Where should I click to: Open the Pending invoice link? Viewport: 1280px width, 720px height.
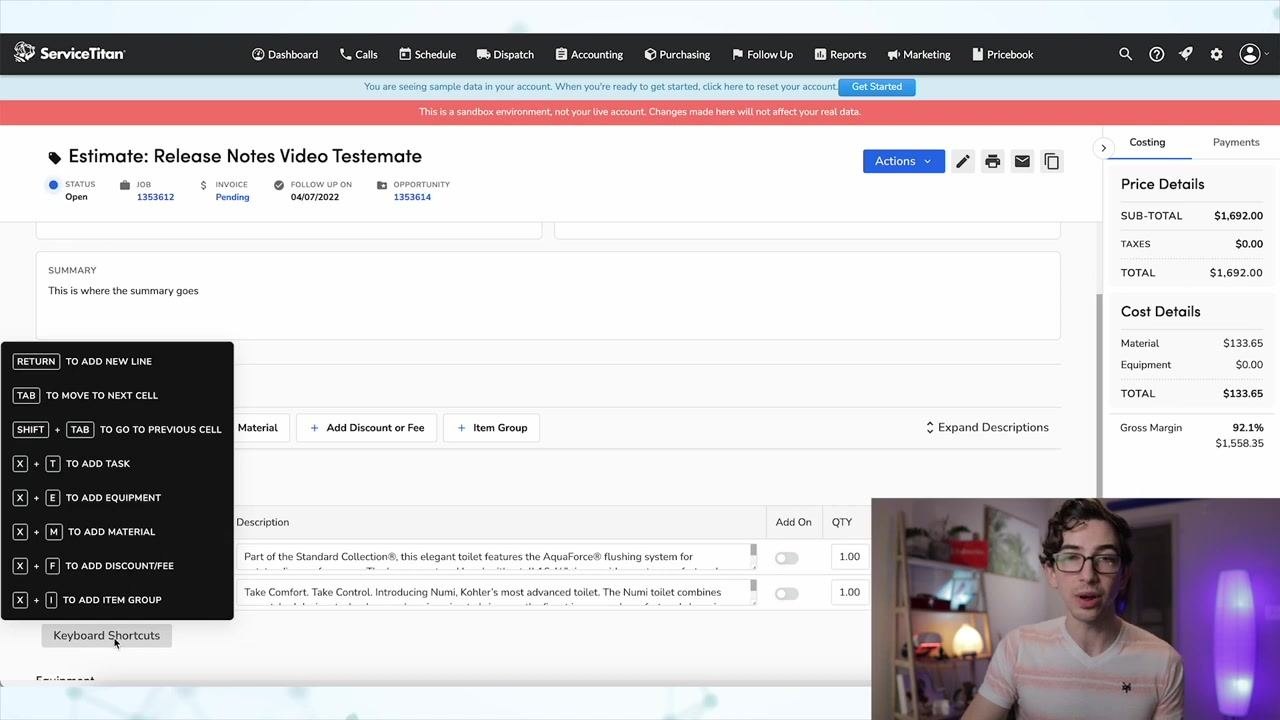pyautogui.click(x=232, y=197)
